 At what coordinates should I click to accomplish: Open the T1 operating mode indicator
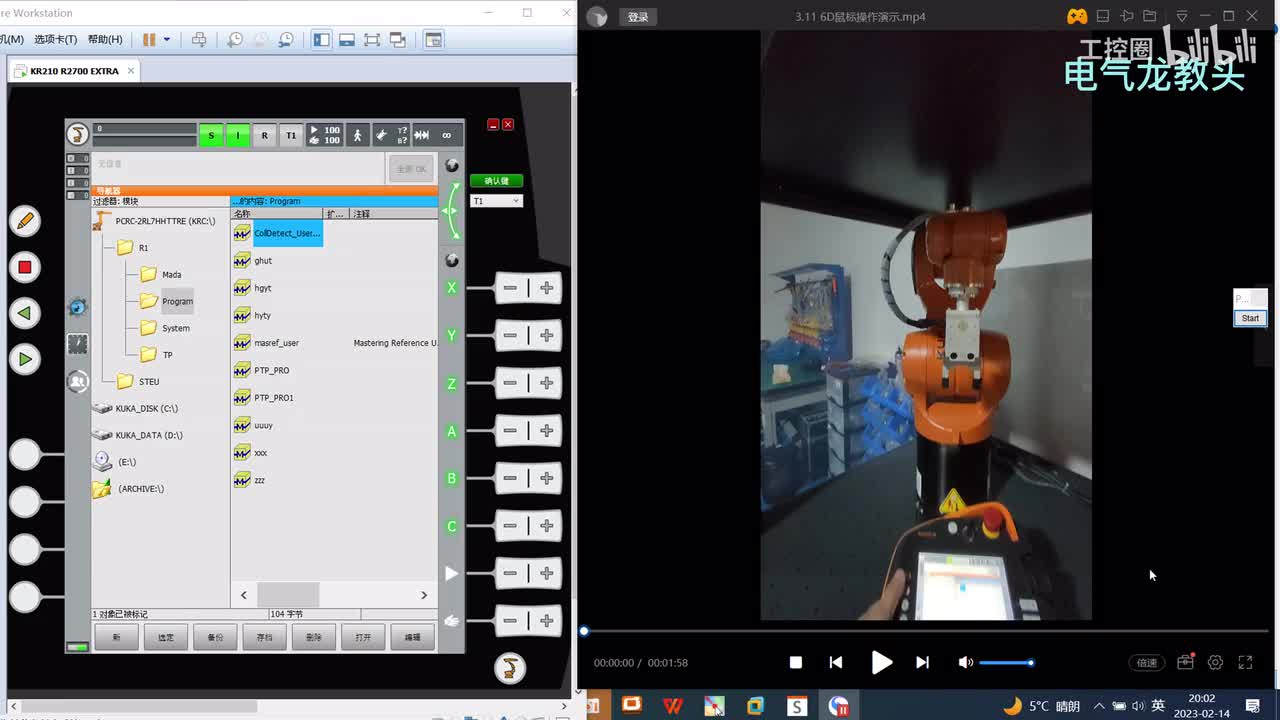[291, 135]
